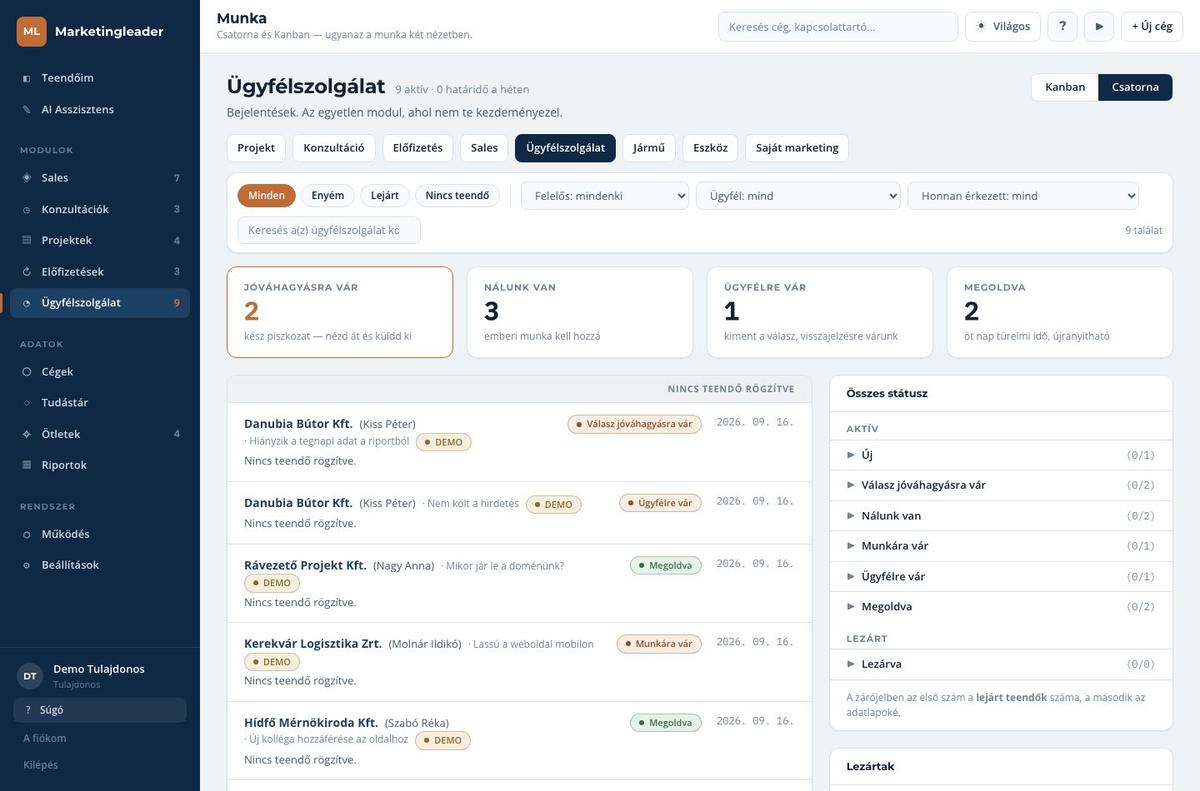Switch to Kanban view

1065,87
